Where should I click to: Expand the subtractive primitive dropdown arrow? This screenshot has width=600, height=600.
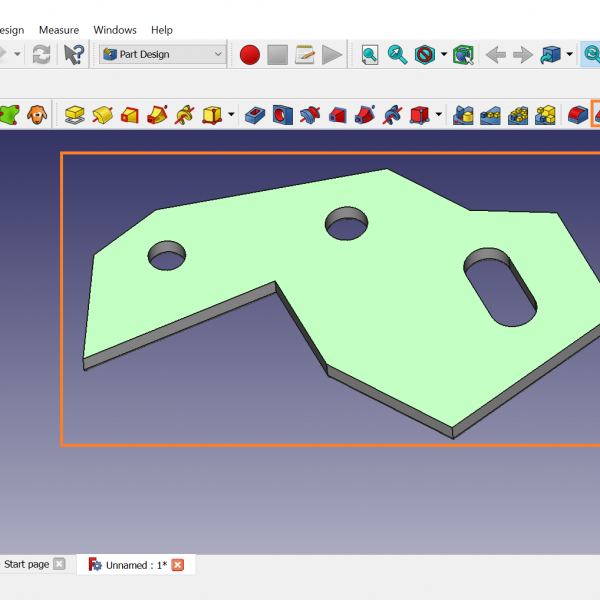coord(439,115)
